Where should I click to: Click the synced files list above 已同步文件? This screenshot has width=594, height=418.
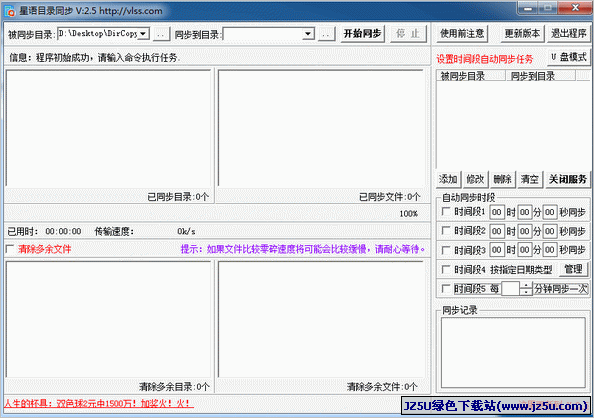321,128
